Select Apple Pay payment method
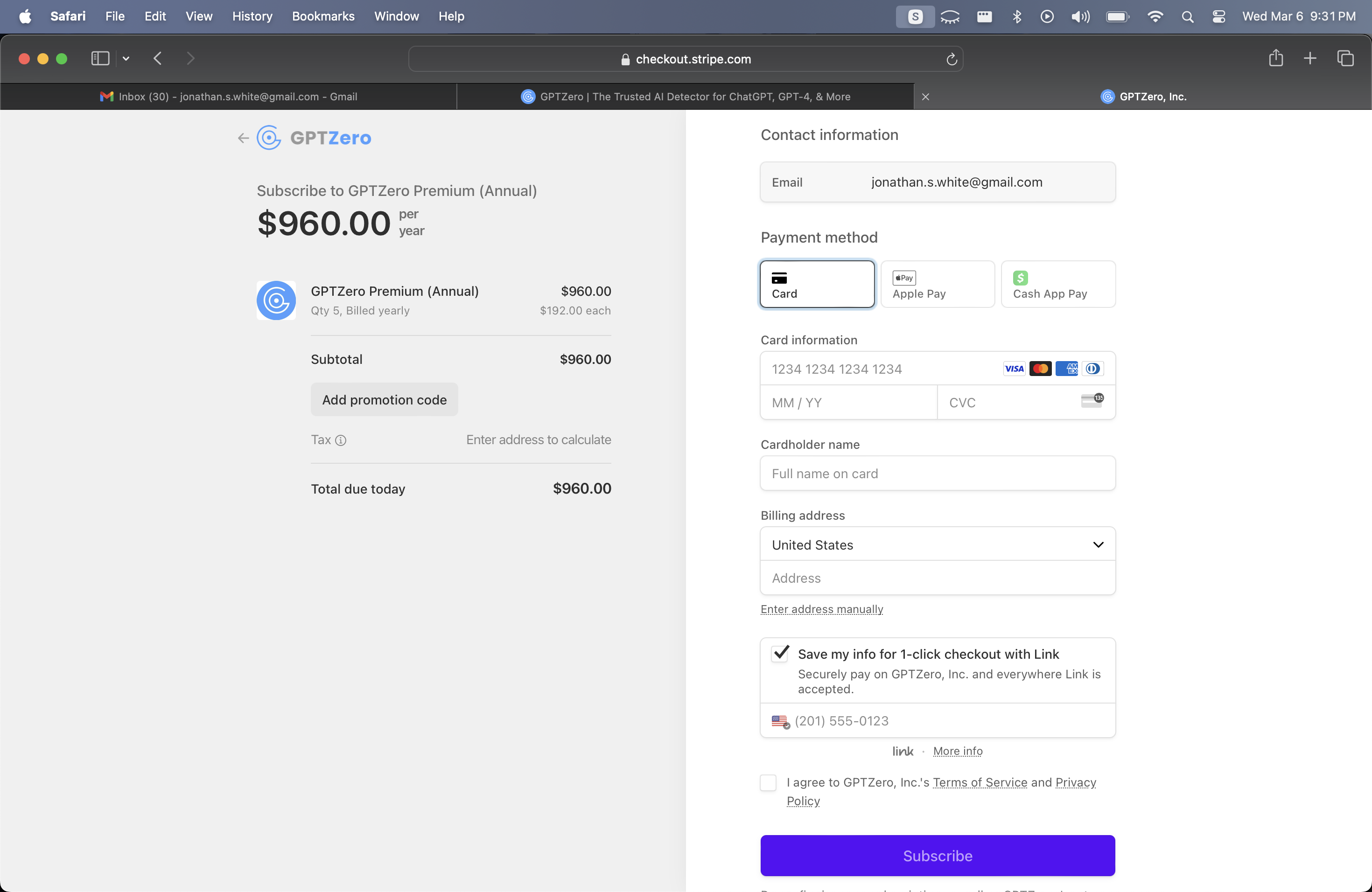 pos(938,284)
